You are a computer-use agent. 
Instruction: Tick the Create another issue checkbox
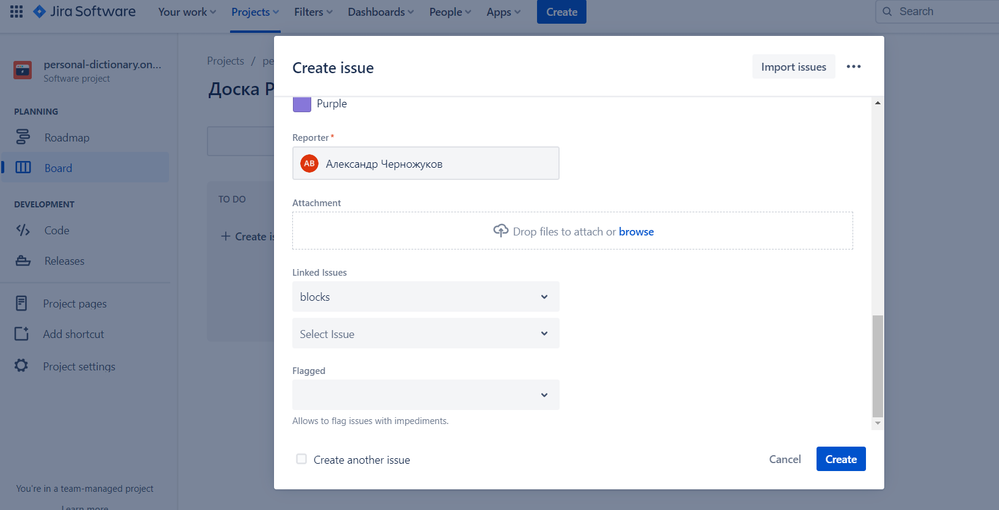pos(301,459)
